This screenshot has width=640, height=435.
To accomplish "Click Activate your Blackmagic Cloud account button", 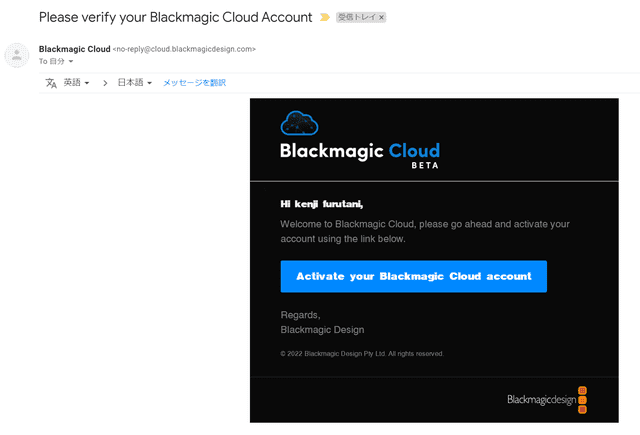I will pos(413,276).
